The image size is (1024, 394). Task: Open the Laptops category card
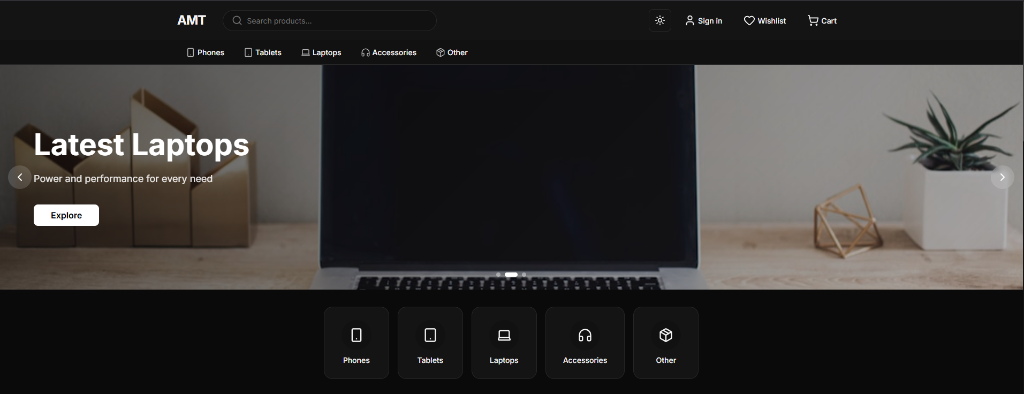point(504,343)
